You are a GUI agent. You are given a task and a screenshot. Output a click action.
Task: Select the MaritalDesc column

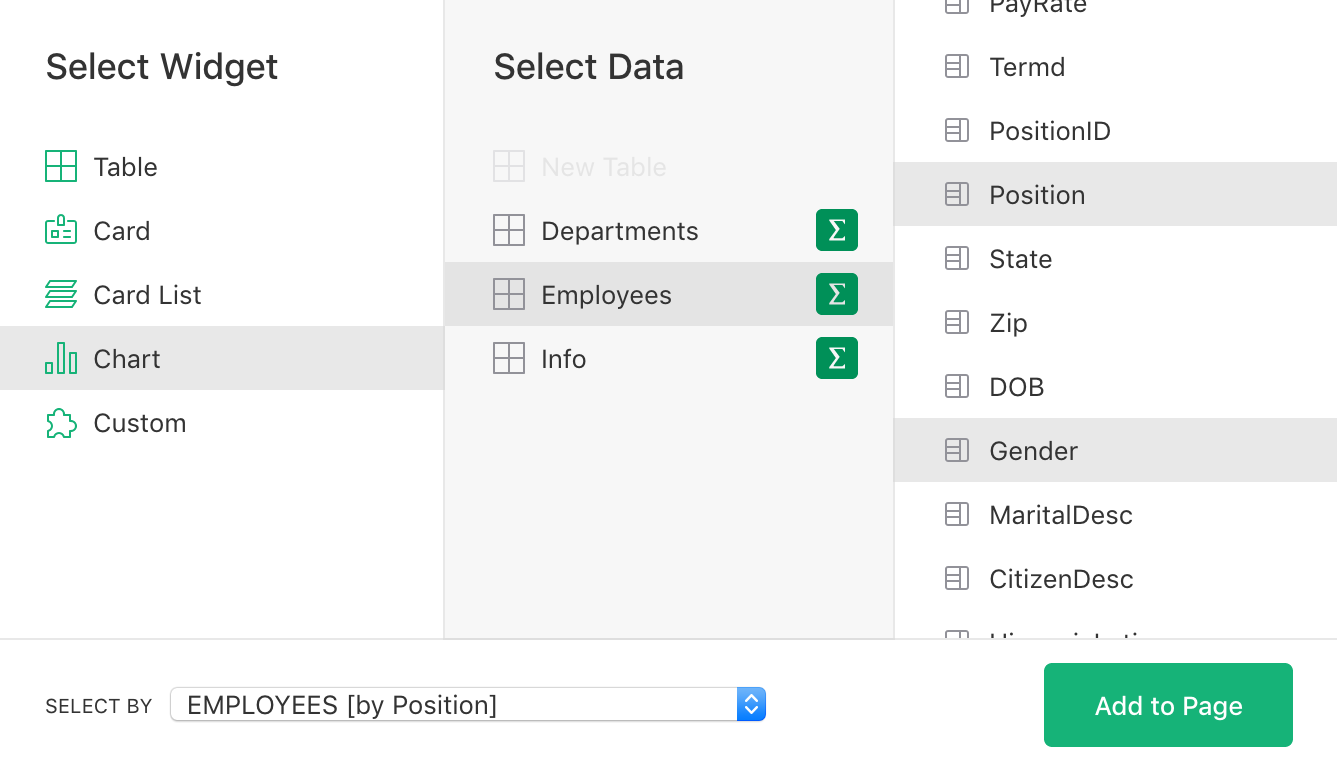click(1060, 514)
